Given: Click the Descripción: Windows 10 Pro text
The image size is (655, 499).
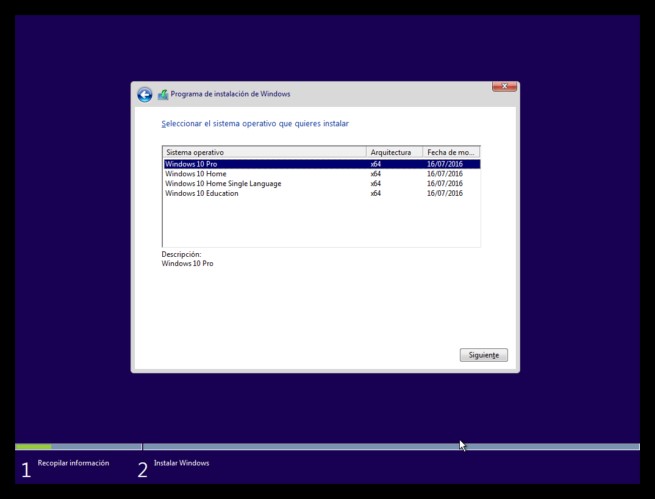Looking at the screenshot, I should [x=188, y=259].
